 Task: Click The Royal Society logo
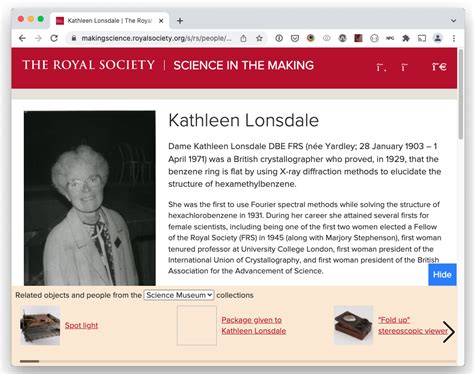point(89,65)
